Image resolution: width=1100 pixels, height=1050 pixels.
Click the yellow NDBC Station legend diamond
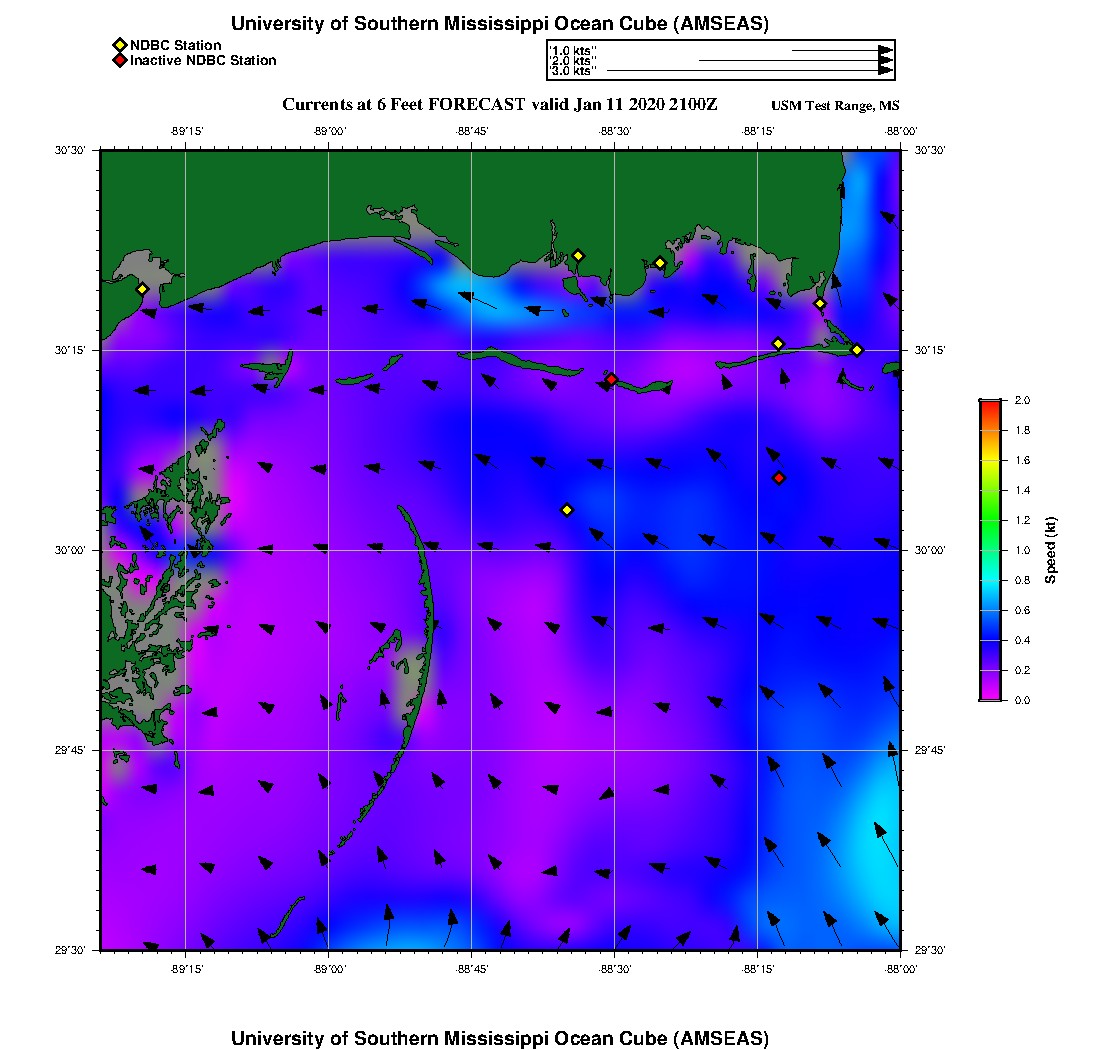point(120,46)
